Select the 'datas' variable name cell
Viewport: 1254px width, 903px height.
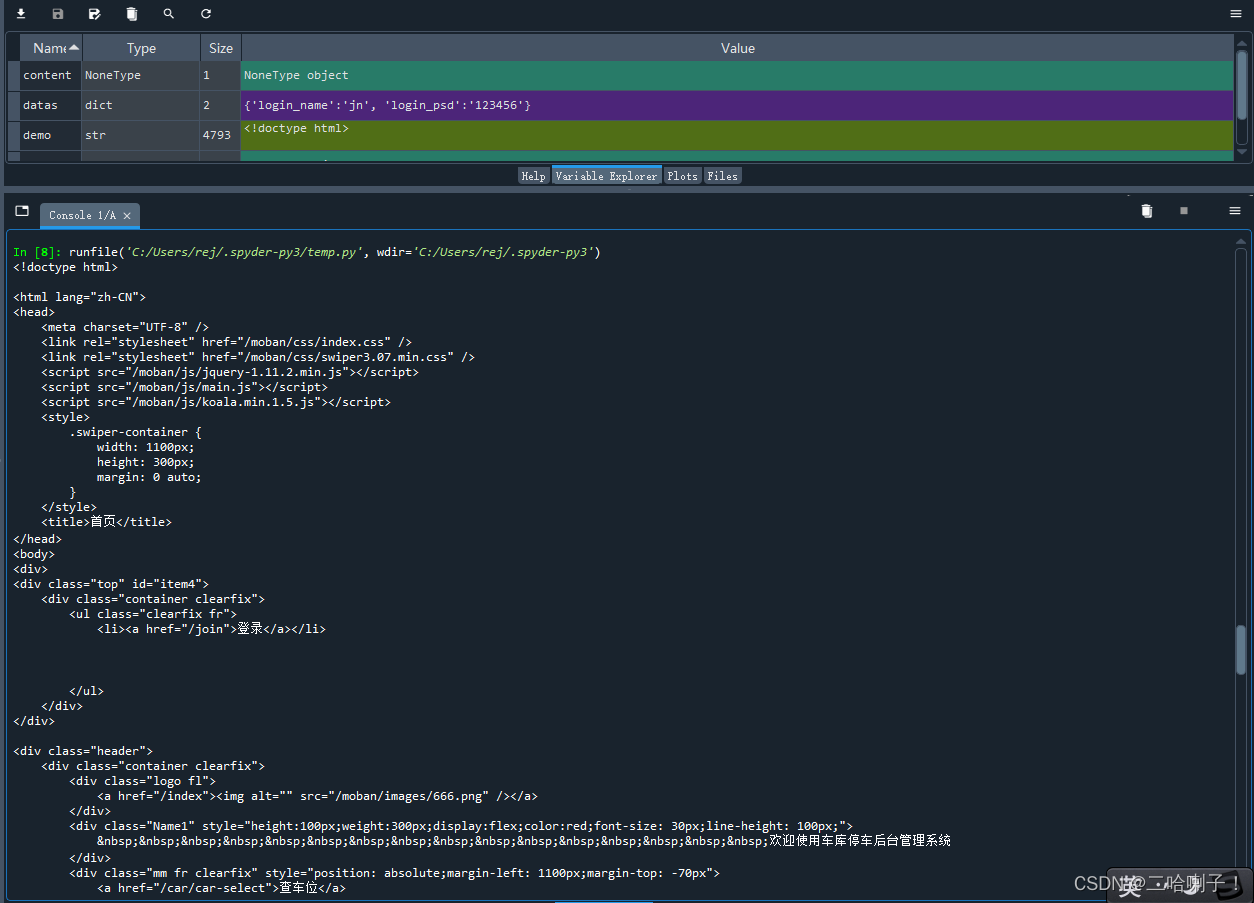click(50, 106)
